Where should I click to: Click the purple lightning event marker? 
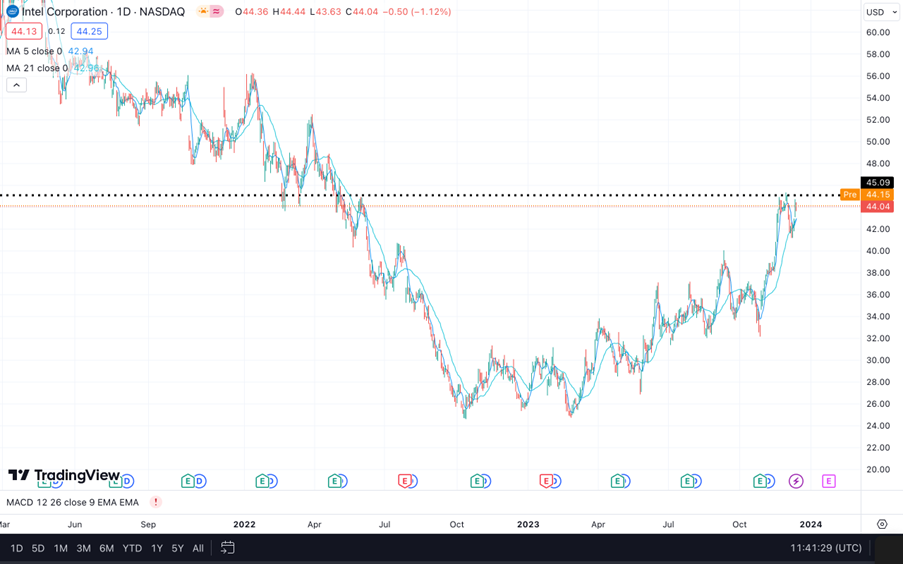[796, 481]
